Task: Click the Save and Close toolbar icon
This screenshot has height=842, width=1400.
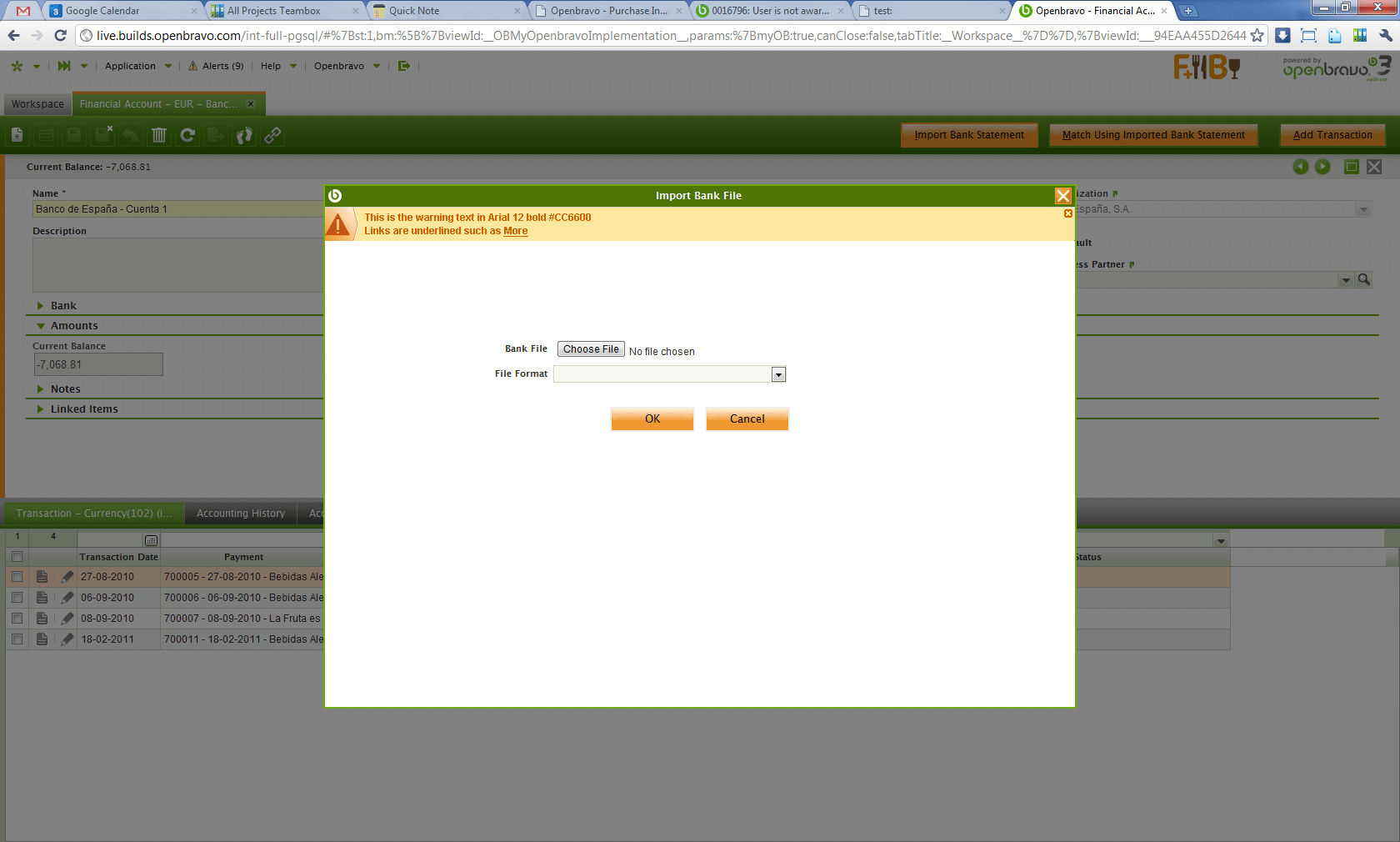Action: (x=103, y=135)
